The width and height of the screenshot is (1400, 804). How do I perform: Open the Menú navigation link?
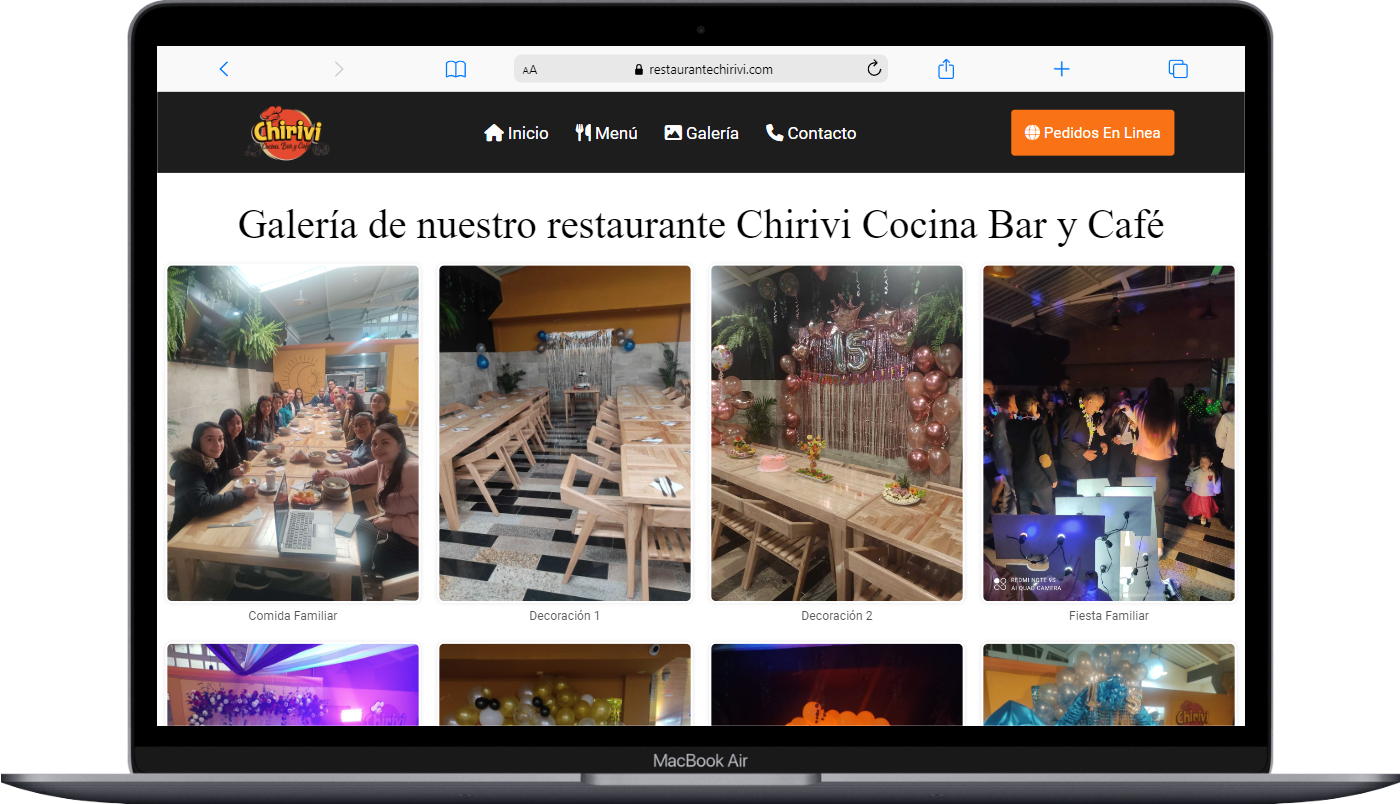point(606,133)
